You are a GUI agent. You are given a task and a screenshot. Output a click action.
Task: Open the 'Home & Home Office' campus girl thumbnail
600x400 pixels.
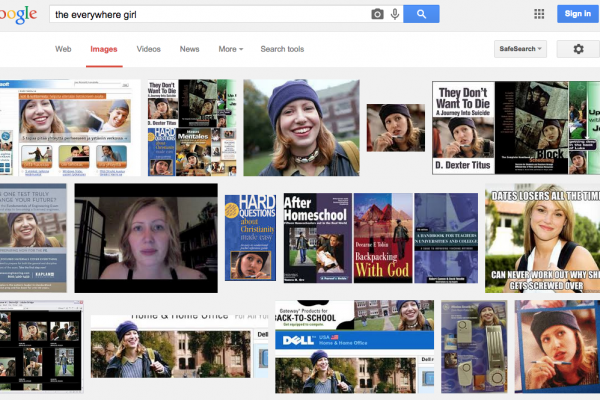coord(179,347)
